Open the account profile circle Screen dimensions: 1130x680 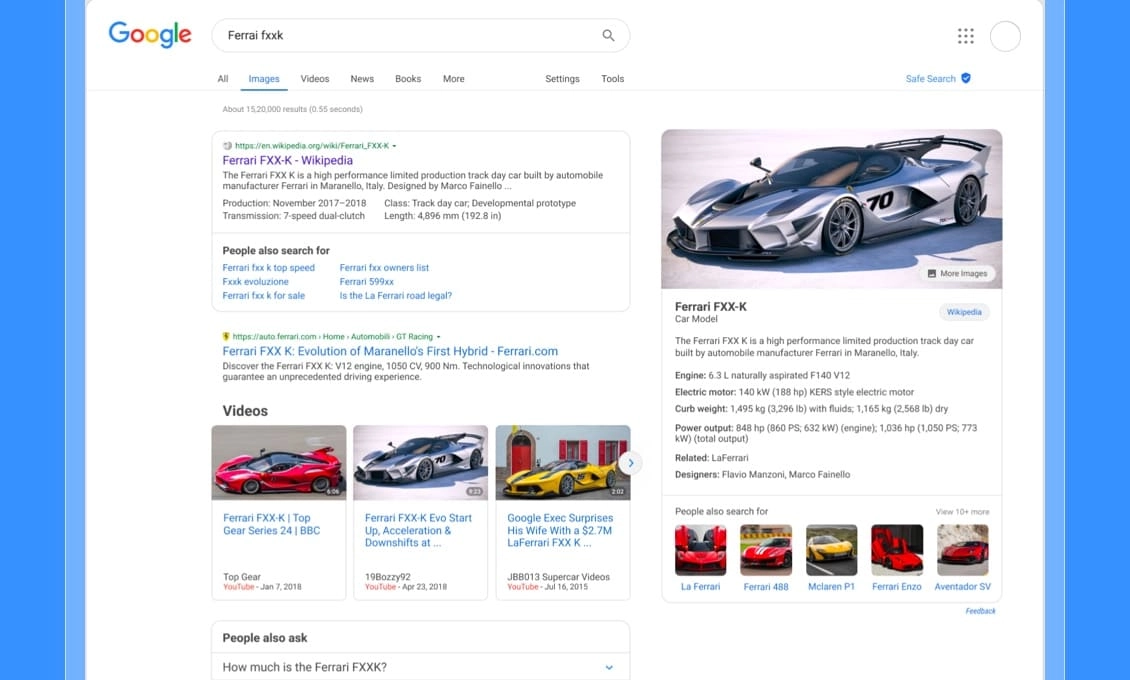coord(1005,36)
